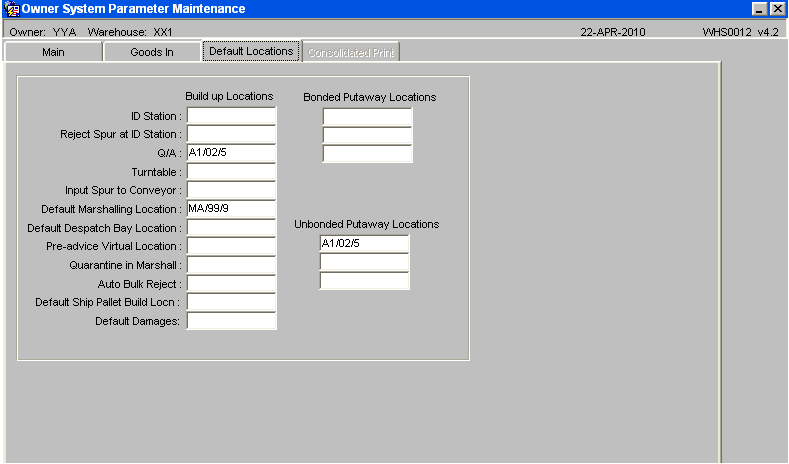Focus the Reject Spur at ID Station field

click(x=231, y=134)
